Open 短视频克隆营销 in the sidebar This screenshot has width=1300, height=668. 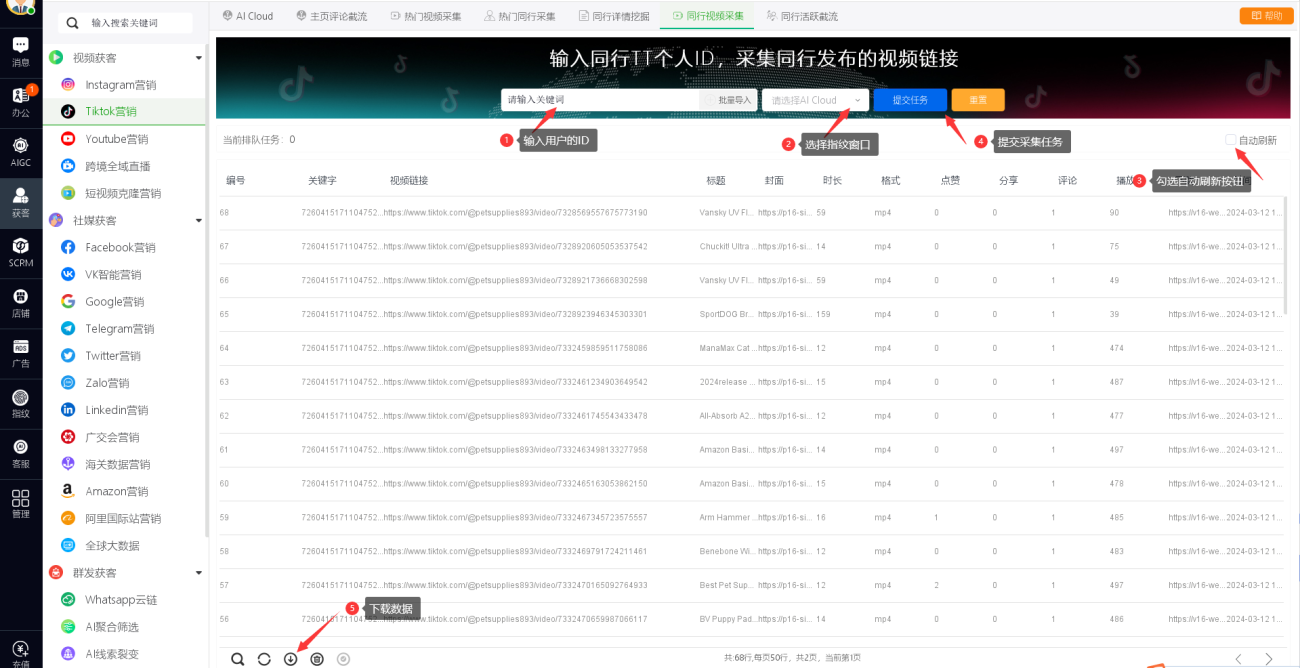pos(122,193)
